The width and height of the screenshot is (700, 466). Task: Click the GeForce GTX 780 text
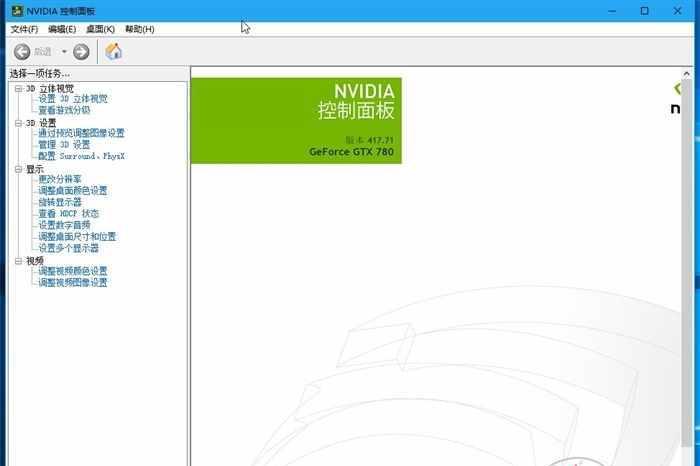[x=351, y=152]
